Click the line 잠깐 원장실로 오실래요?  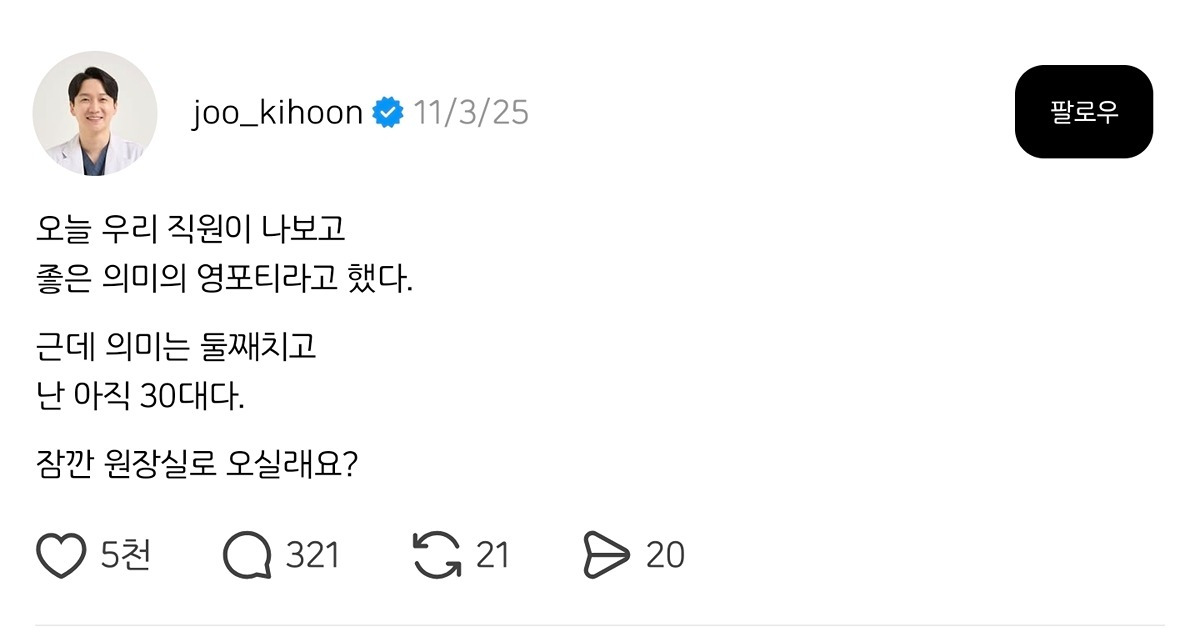[x=196, y=465]
